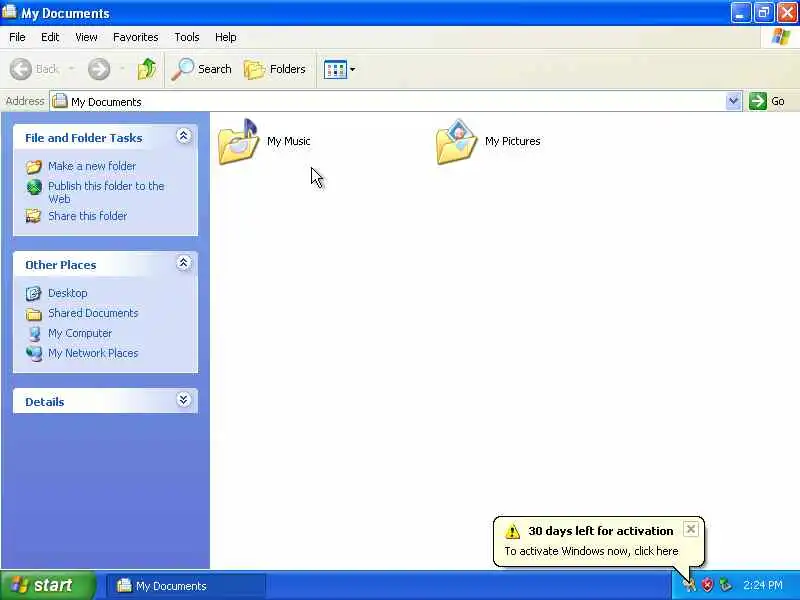The width and height of the screenshot is (800, 600).
Task: Click the My Music label
Action: click(x=289, y=141)
